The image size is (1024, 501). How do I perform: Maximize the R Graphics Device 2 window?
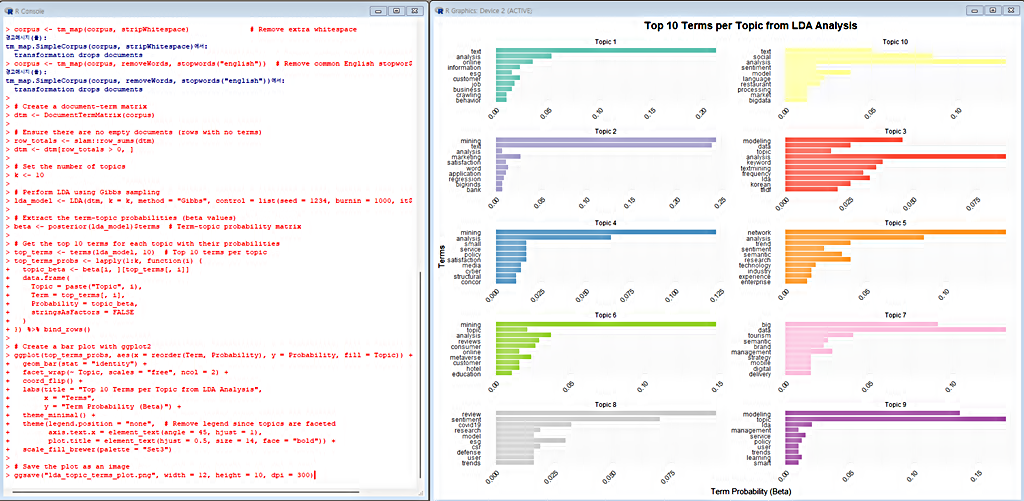pyautogui.click(x=993, y=10)
